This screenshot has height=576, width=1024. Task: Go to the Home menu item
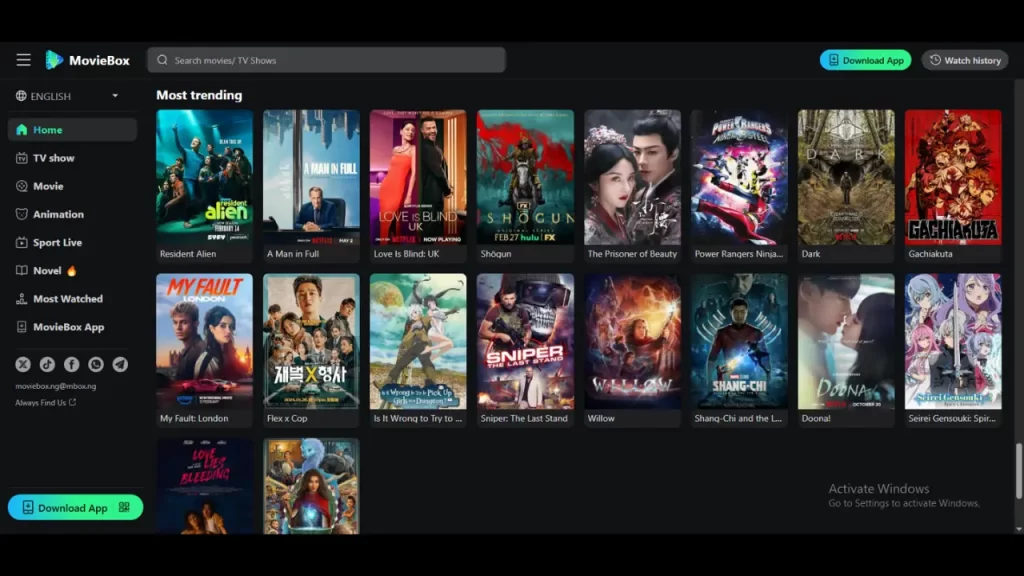pyautogui.click(x=72, y=129)
